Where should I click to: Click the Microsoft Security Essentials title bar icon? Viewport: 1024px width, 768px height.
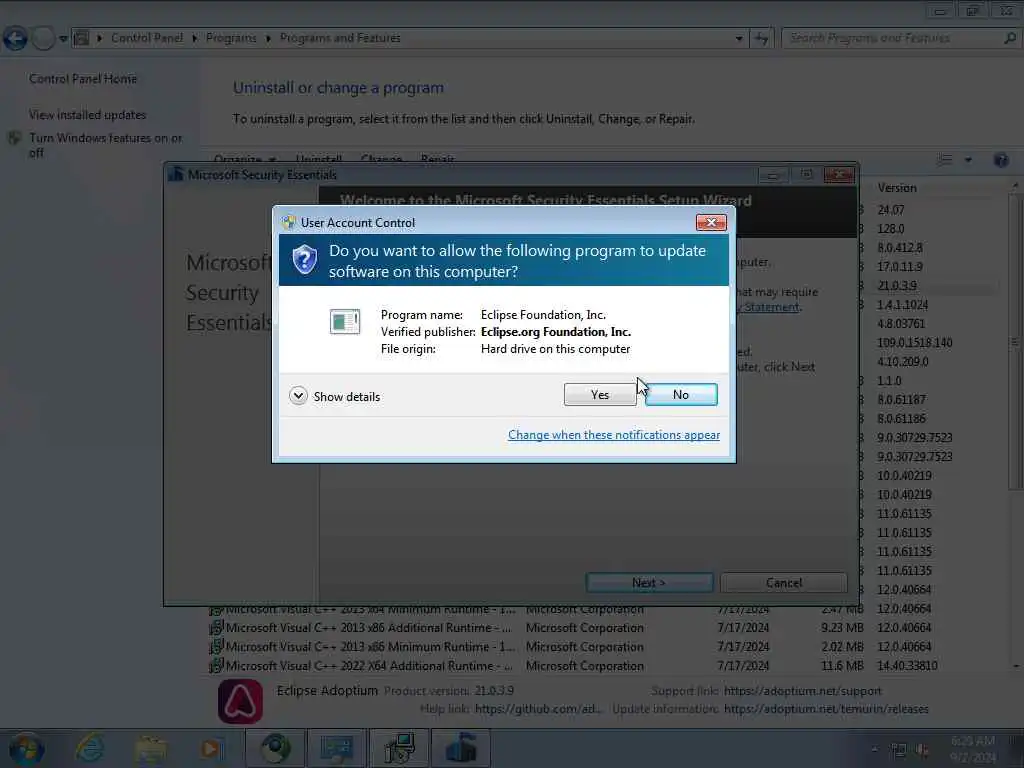(176, 174)
